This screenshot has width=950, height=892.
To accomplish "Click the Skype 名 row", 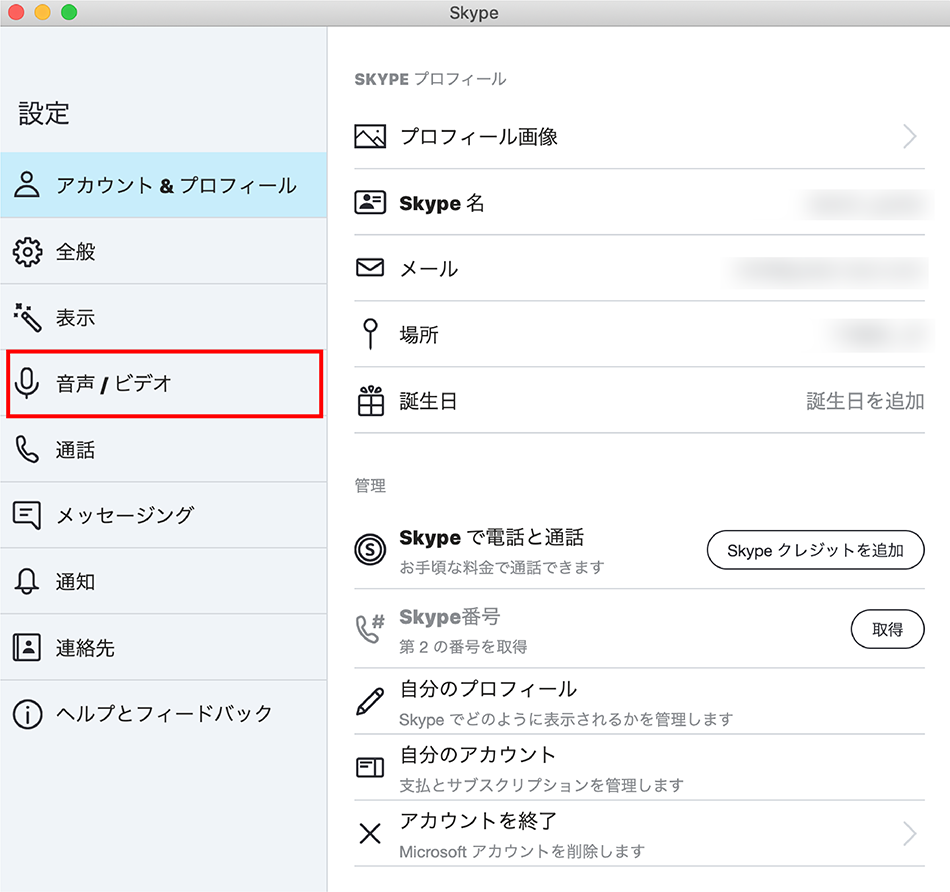I will pyautogui.click(x=639, y=202).
